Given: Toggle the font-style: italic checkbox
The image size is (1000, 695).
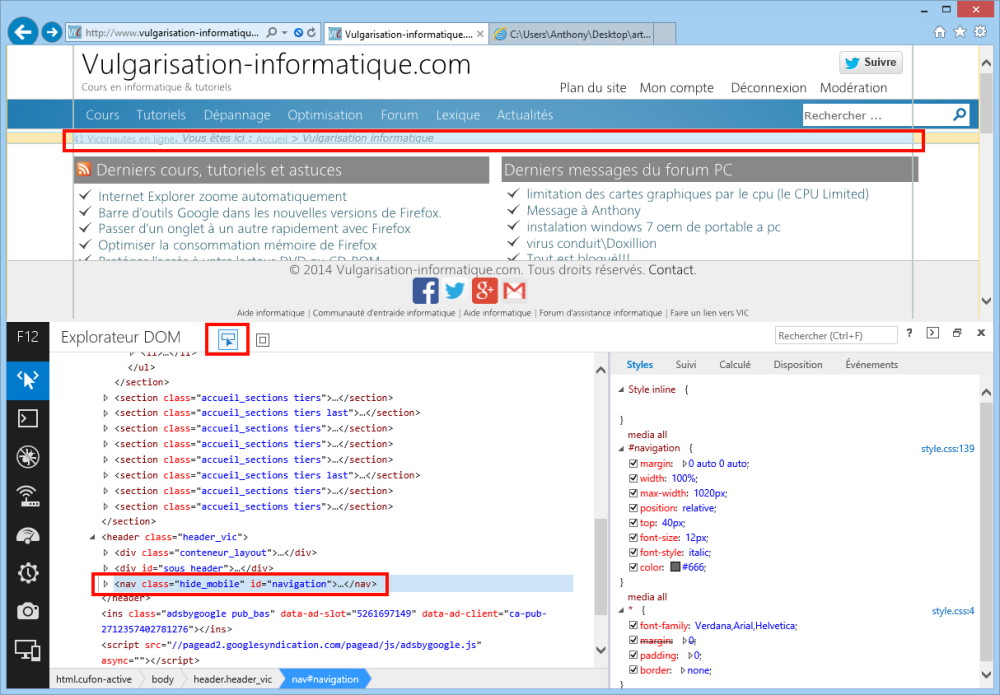Looking at the screenshot, I should [633, 552].
